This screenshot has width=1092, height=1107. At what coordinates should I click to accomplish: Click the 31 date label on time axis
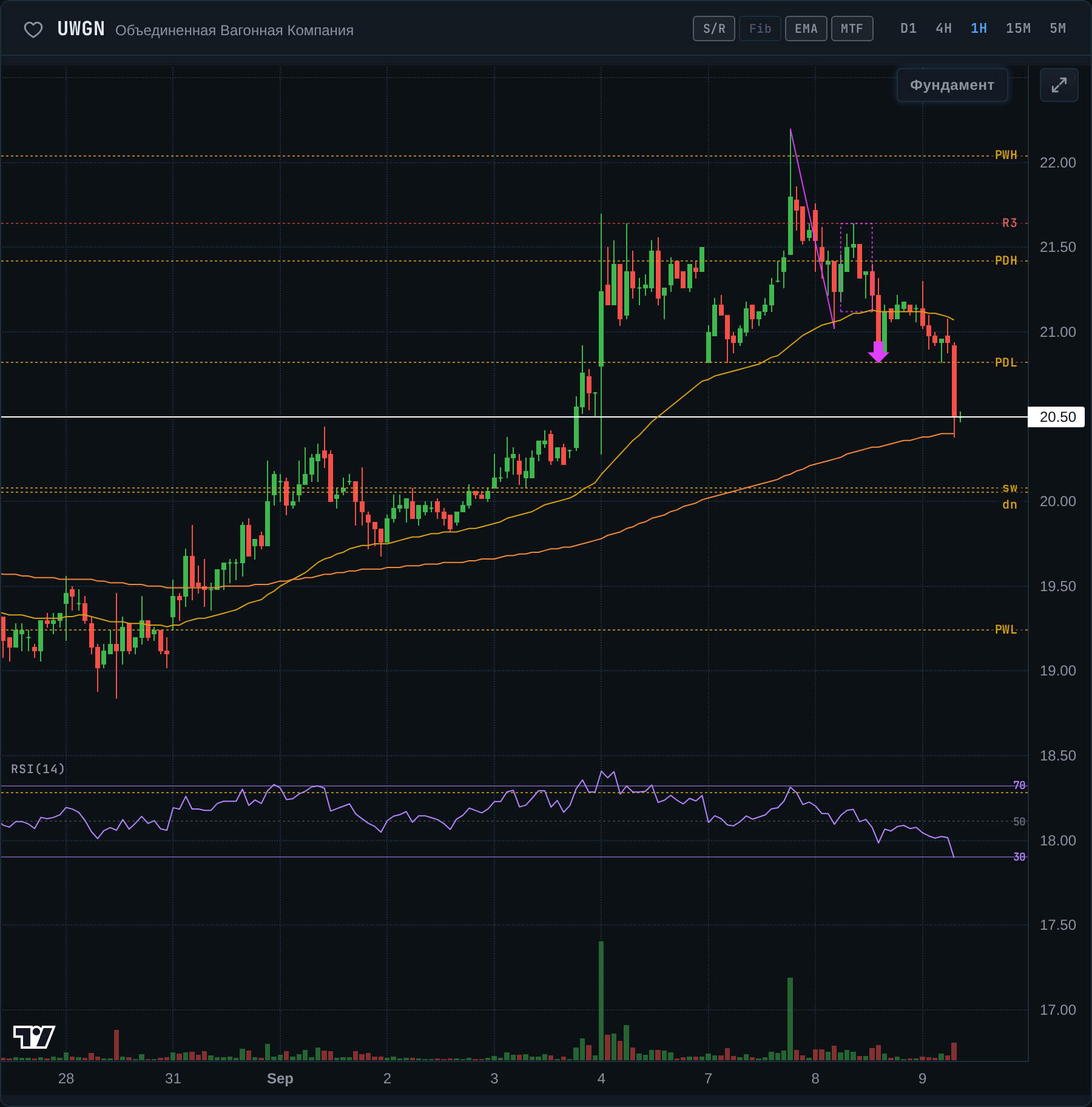(x=173, y=1078)
